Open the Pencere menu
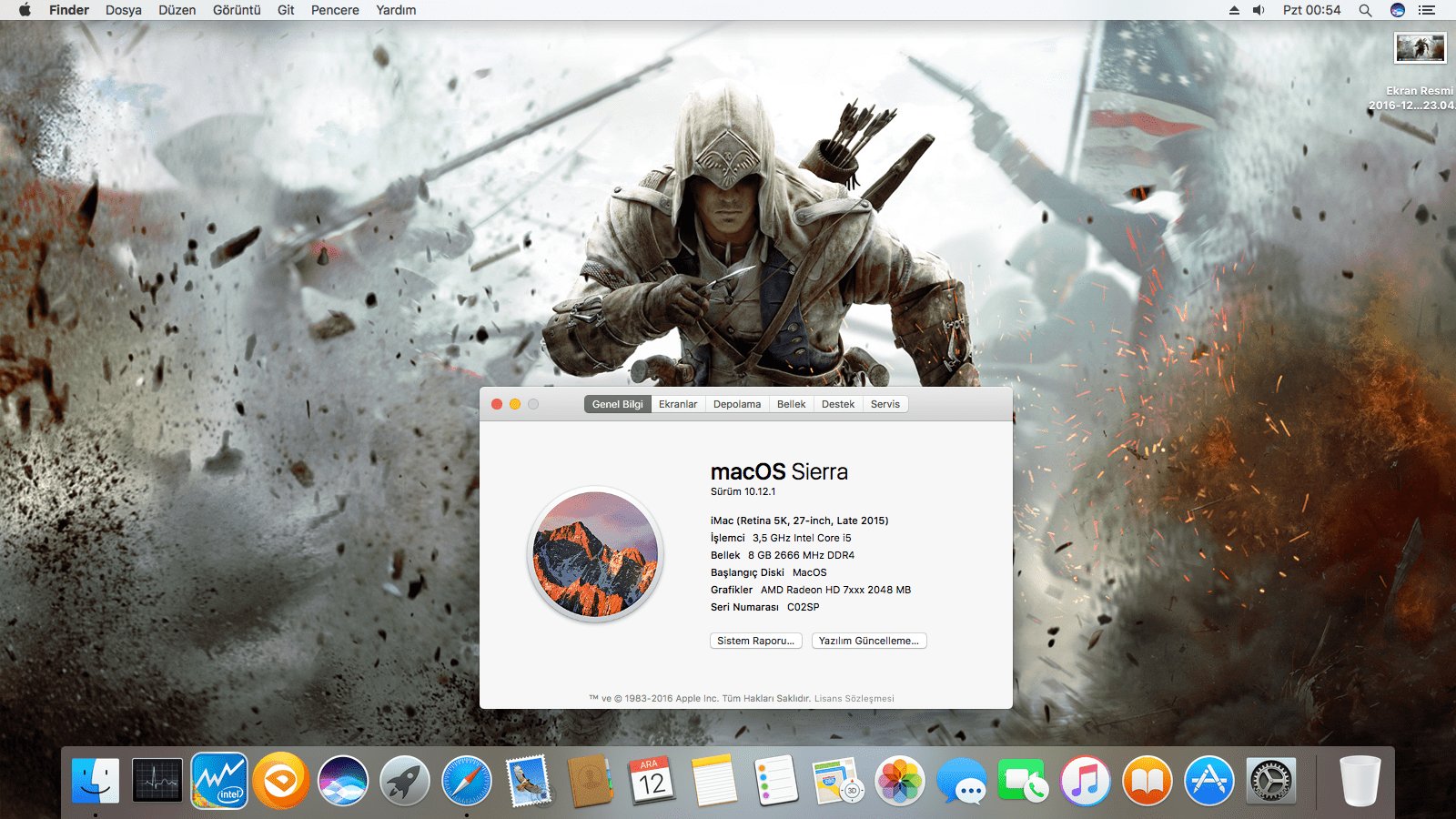This screenshot has height=819, width=1456. [335, 10]
